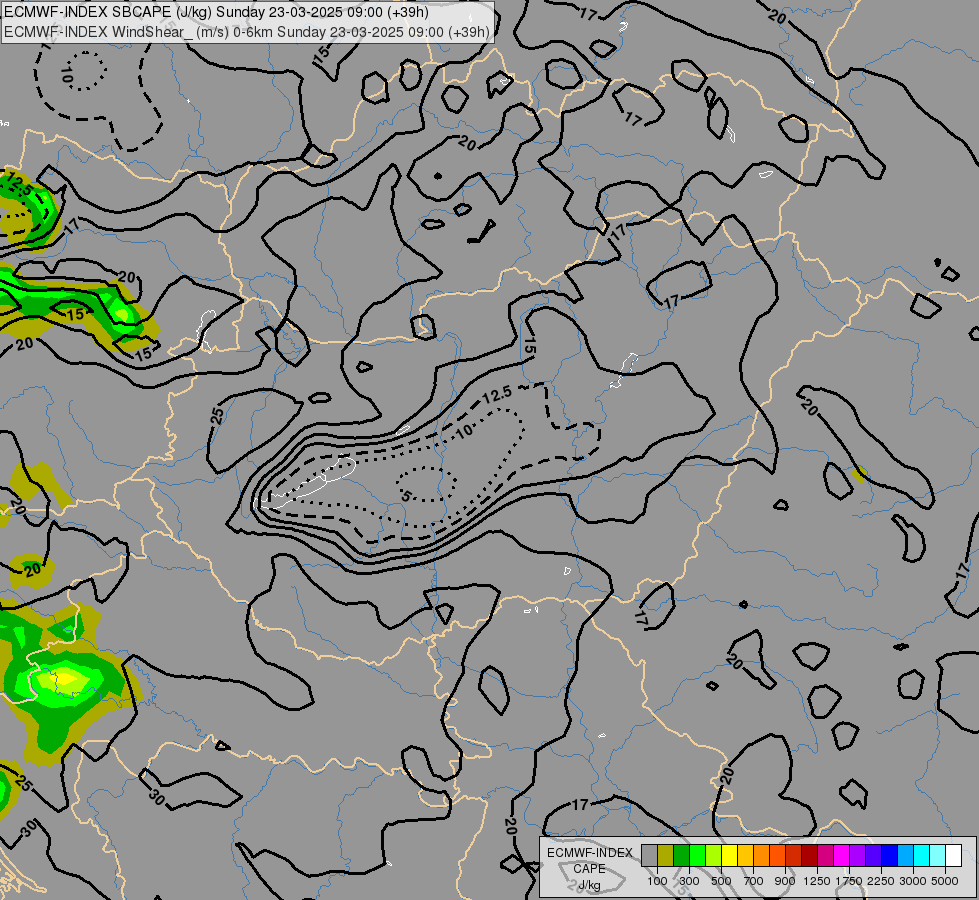Click the '1750' legend value

[x=849, y=881]
